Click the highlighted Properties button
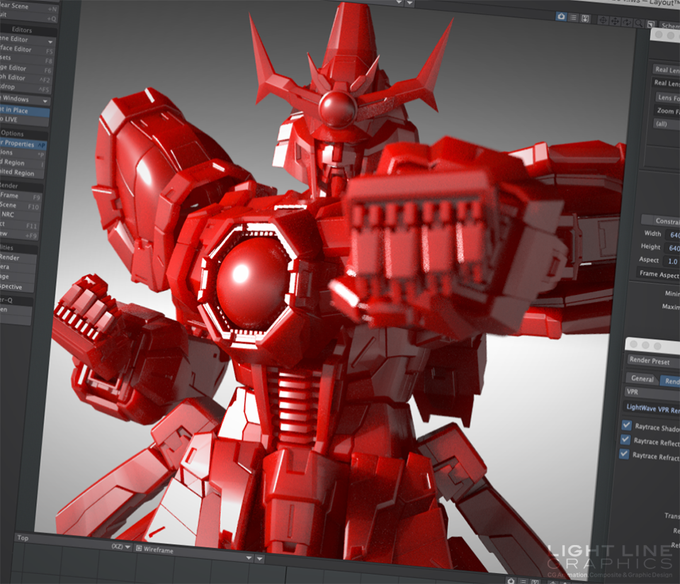 pyautogui.click(x=23, y=144)
